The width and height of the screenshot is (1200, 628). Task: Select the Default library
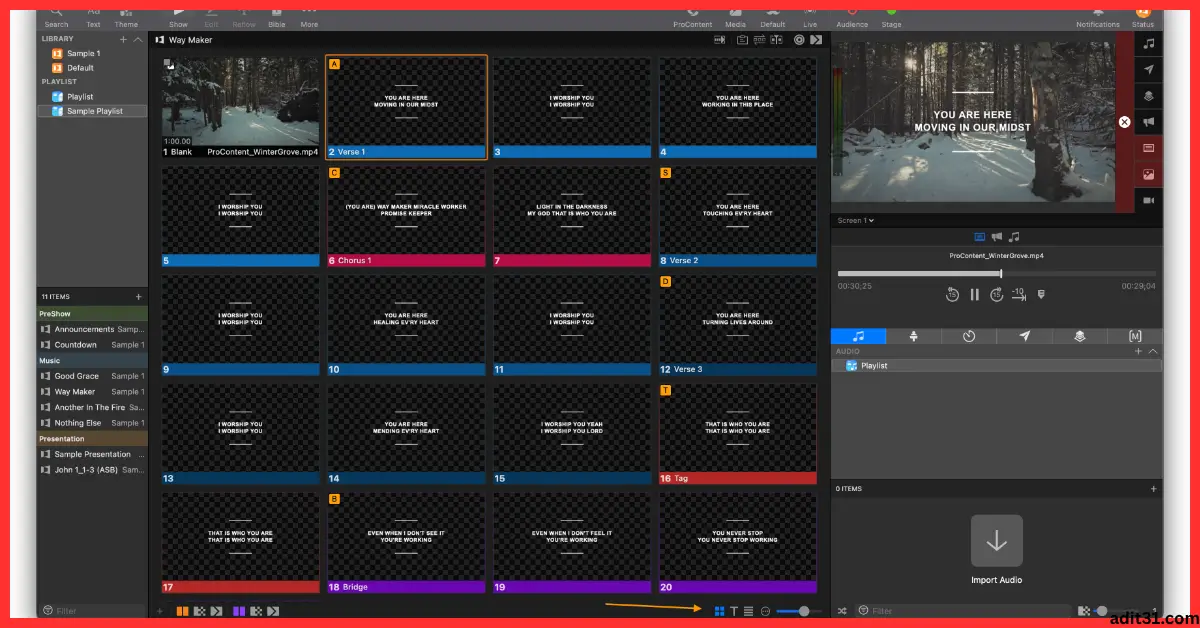pos(92,68)
